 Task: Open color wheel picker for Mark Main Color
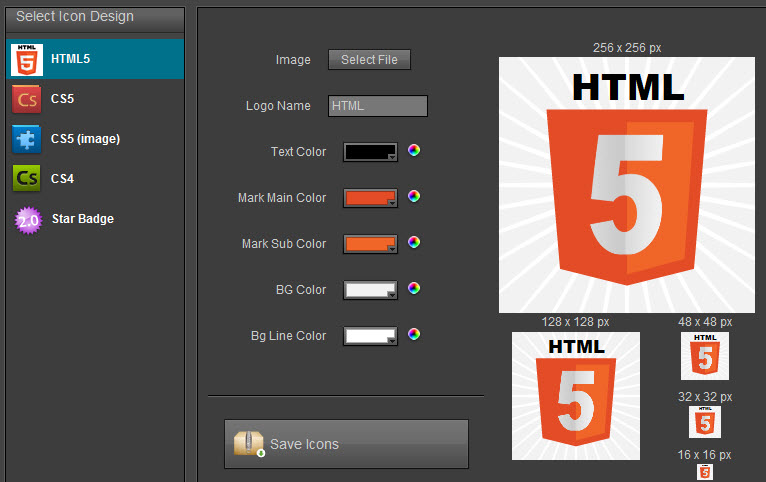pyautogui.click(x=414, y=196)
